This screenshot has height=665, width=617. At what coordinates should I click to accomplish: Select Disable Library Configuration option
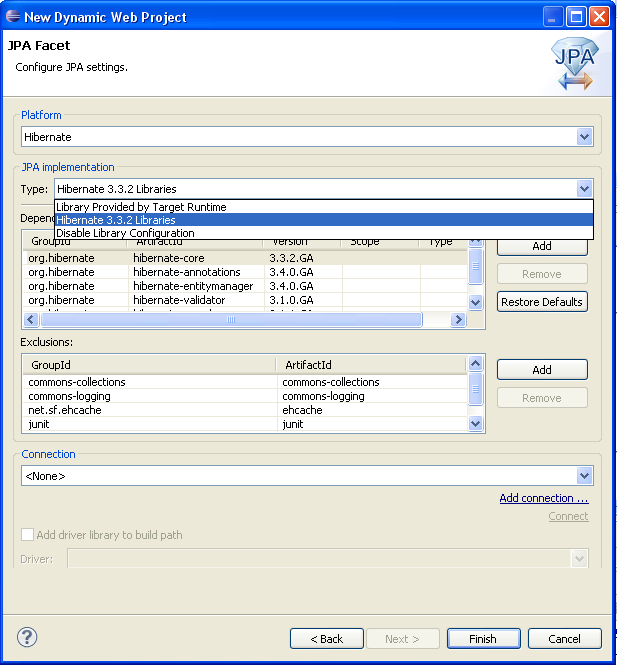click(x=324, y=233)
